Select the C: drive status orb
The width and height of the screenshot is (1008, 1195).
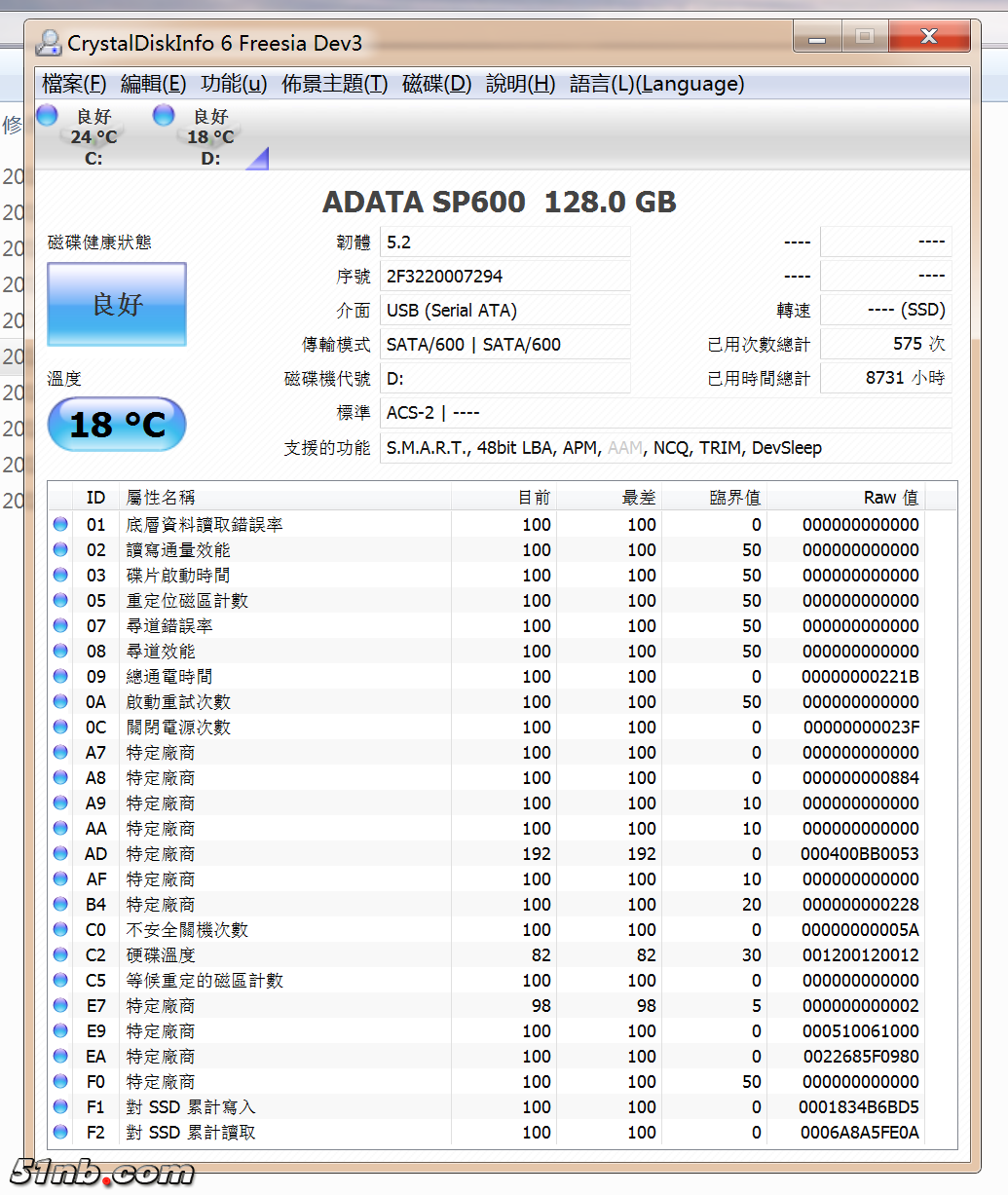pyautogui.click(x=47, y=116)
